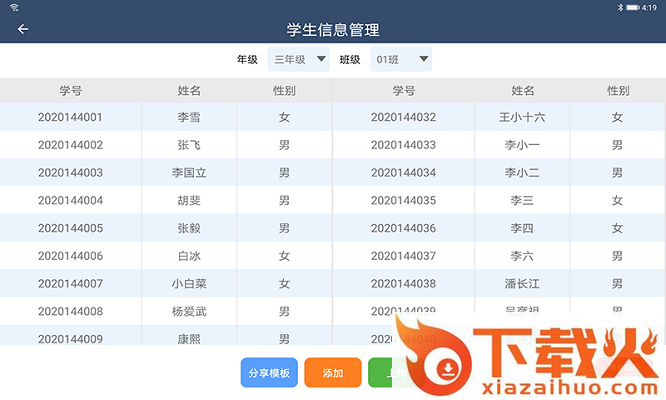This screenshot has height=400, width=666.
Task: Select student ID 2020144002 row
Action: pyautogui.click(x=70, y=145)
